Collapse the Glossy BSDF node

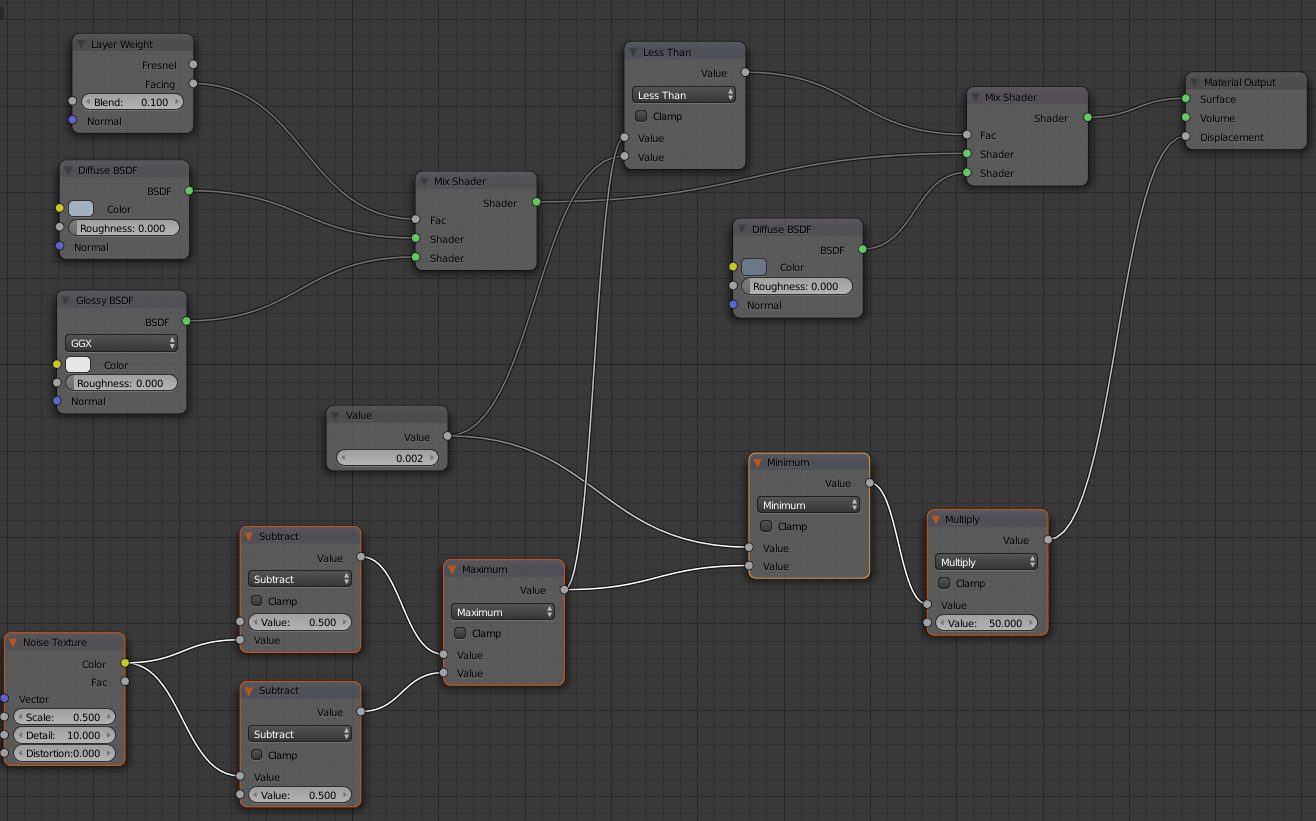[67, 300]
